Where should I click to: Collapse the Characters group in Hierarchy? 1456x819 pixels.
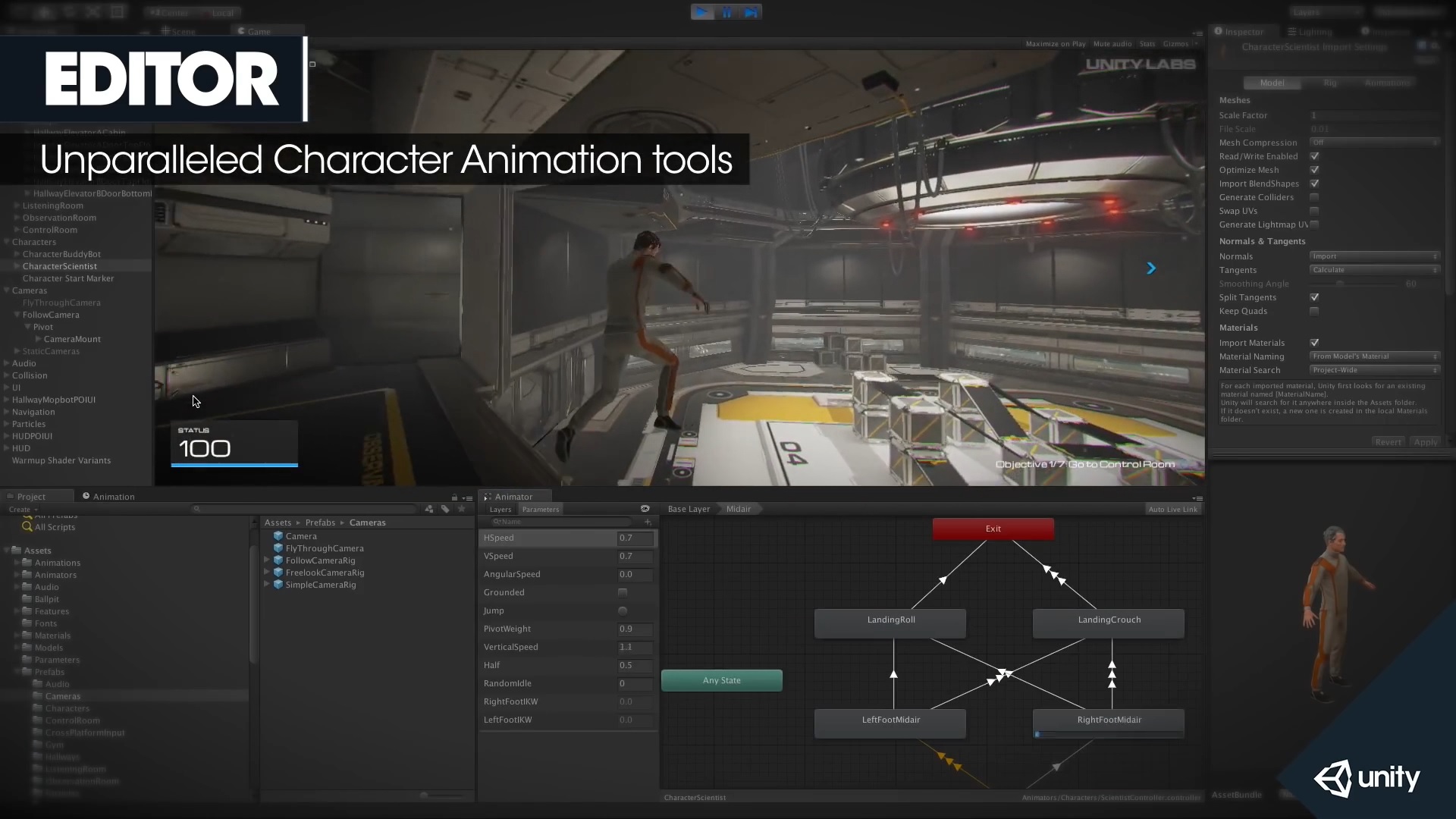[7, 242]
